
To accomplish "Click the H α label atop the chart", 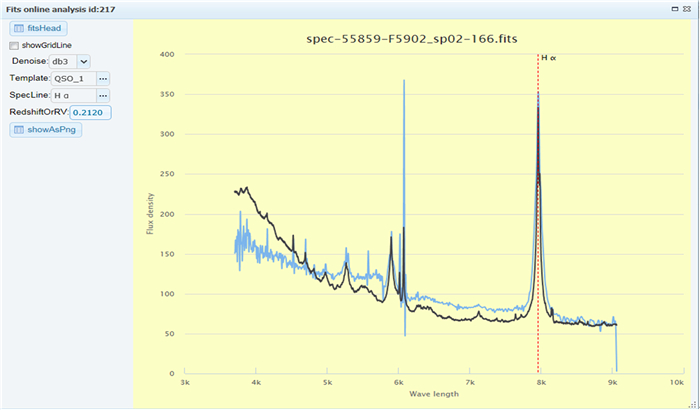I will pos(548,58).
